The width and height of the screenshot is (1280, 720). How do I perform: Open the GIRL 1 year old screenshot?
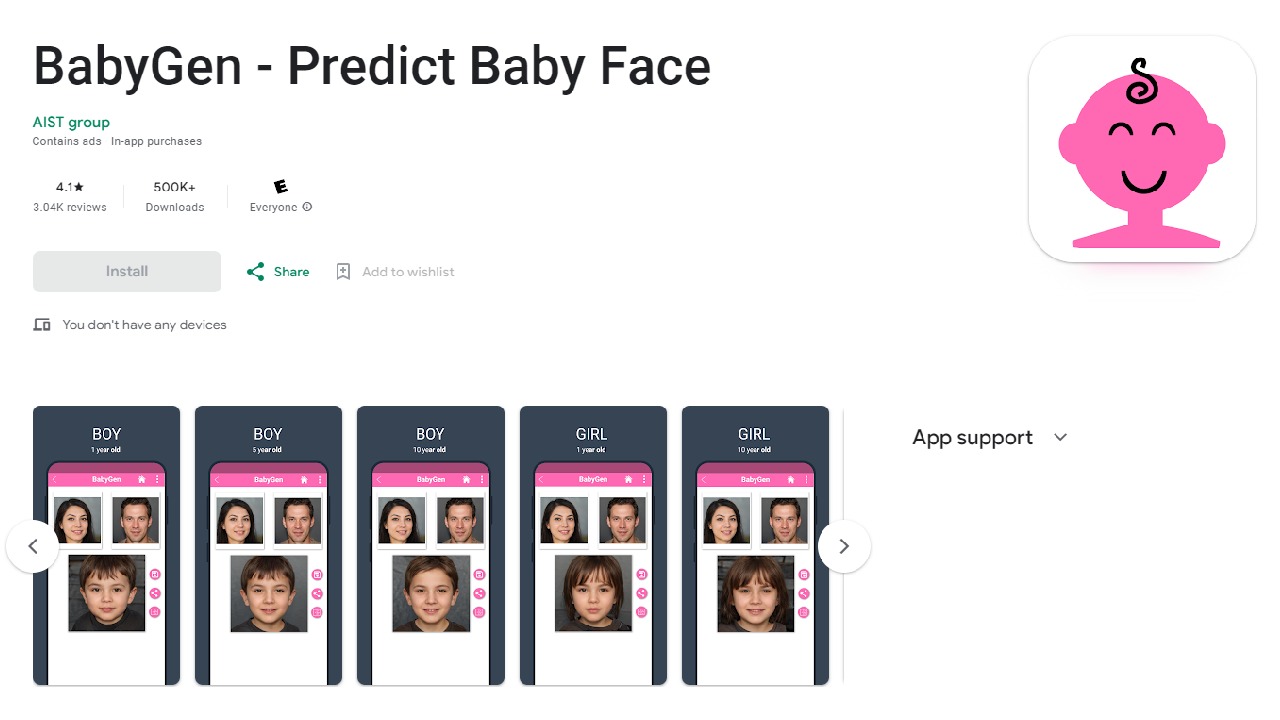[x=593, y=545]
